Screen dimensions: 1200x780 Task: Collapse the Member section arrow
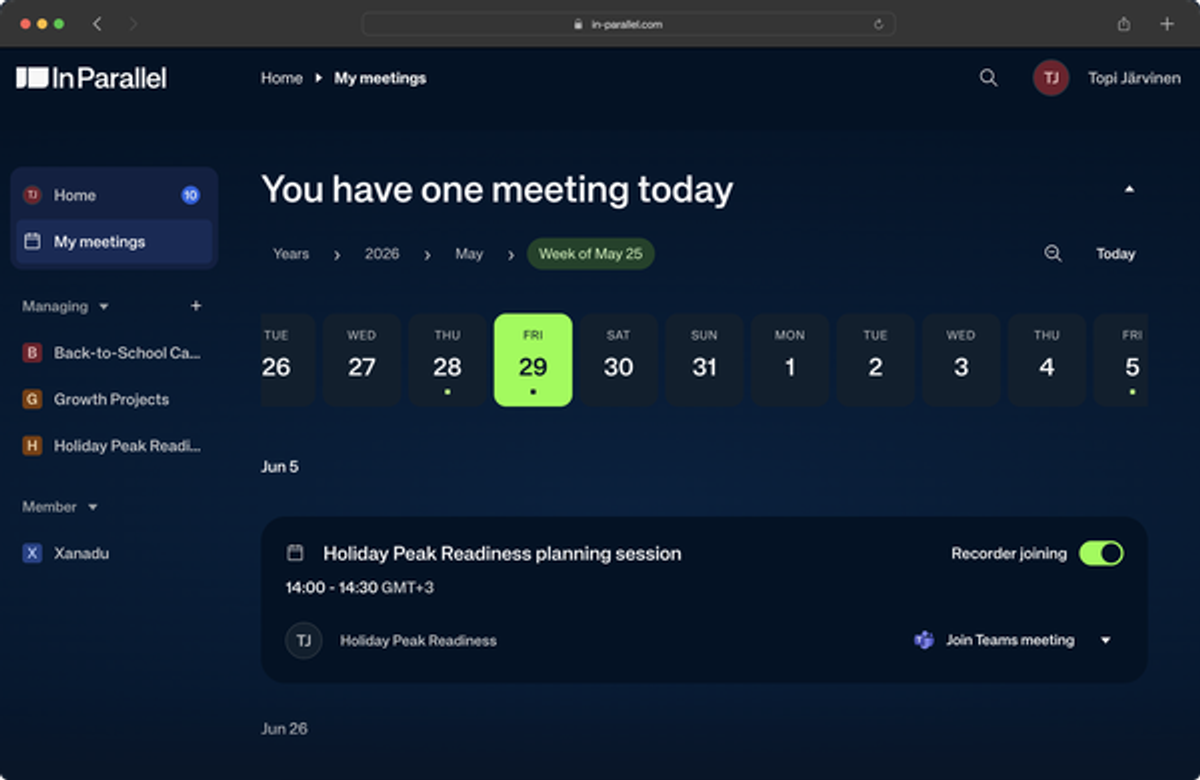tap(93, 508)
